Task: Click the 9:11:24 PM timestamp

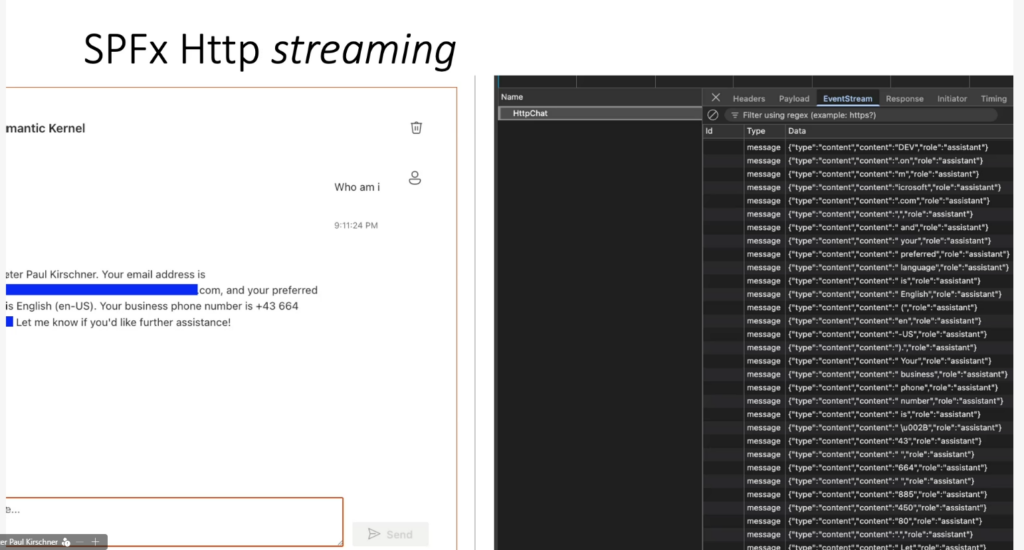Action: click(356, 225)
